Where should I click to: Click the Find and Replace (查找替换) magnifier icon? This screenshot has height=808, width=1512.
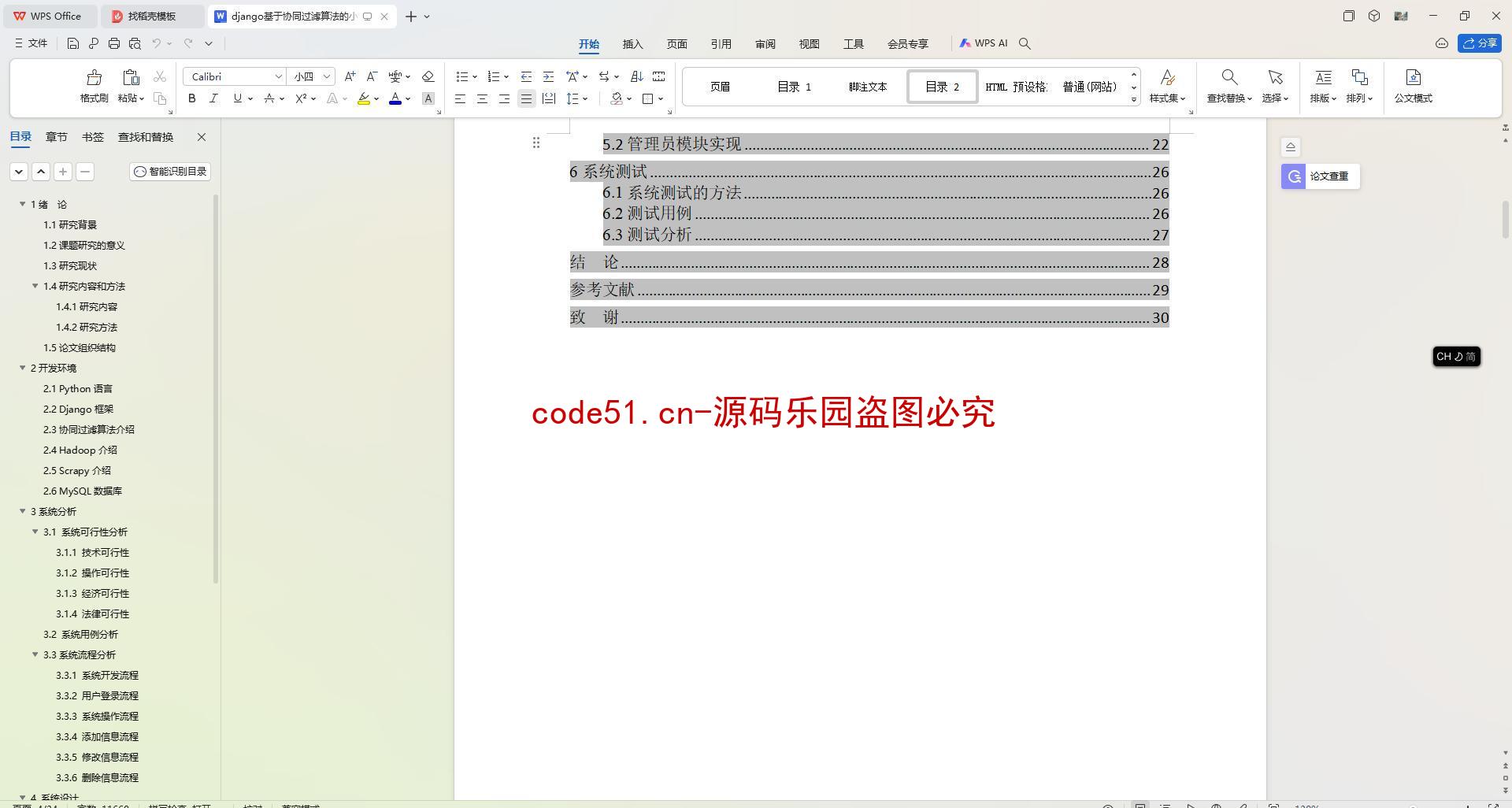[x=1229, y=77]
